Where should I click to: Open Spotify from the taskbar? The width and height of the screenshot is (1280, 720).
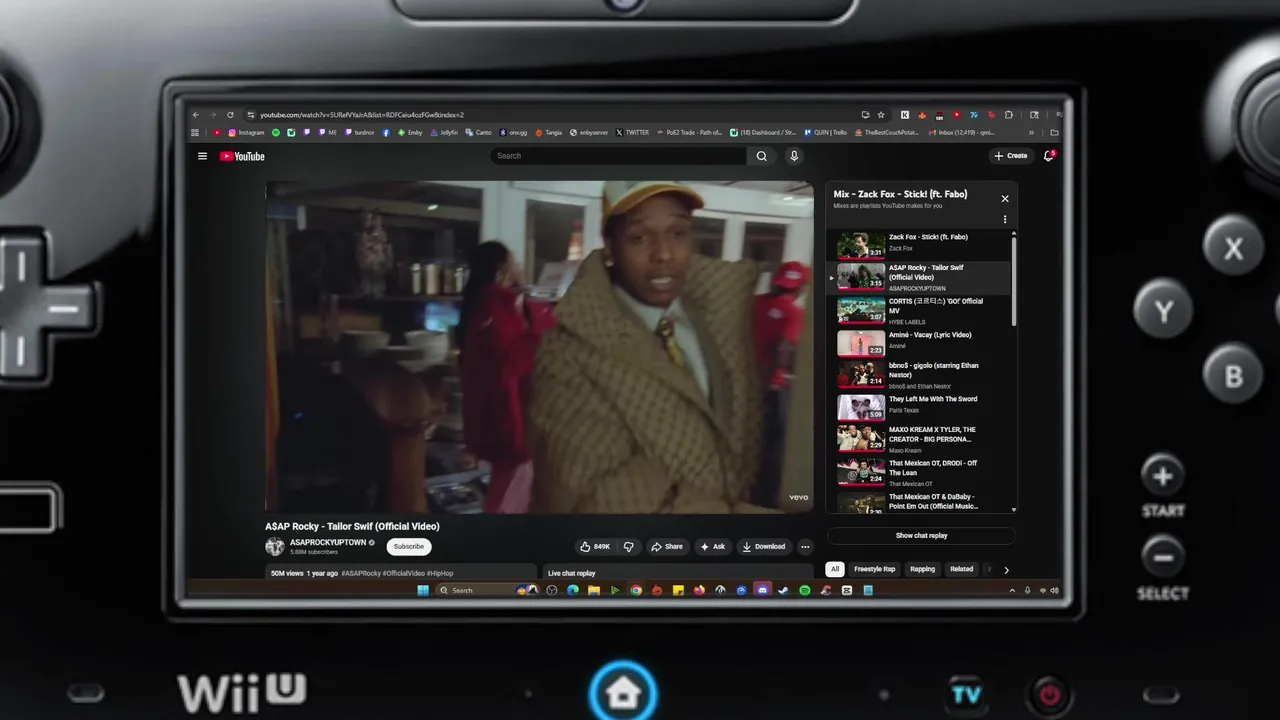tap(805, 590)
